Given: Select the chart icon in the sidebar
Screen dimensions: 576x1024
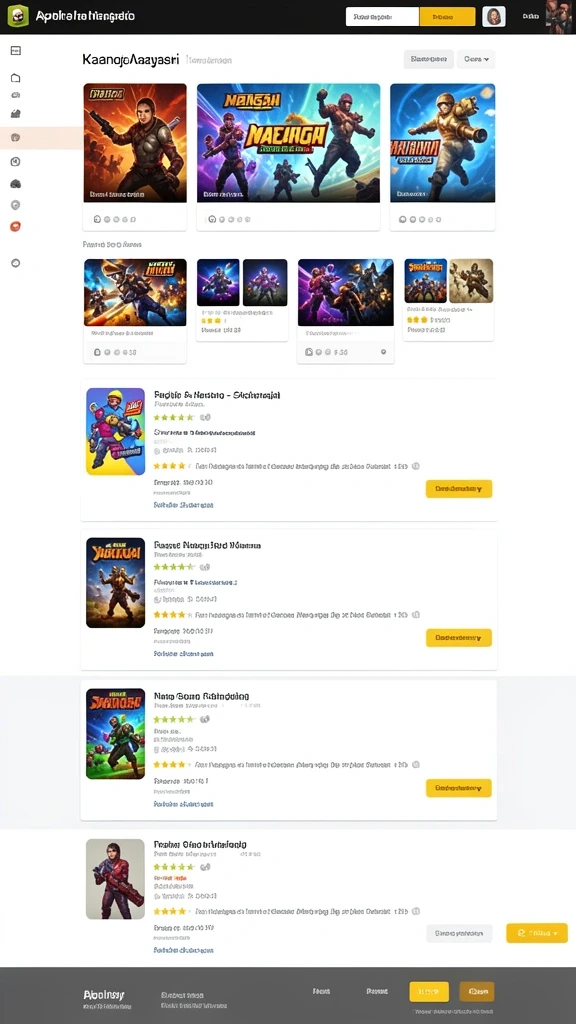Looking at the screenshot, I should click(x=16, y=114).
